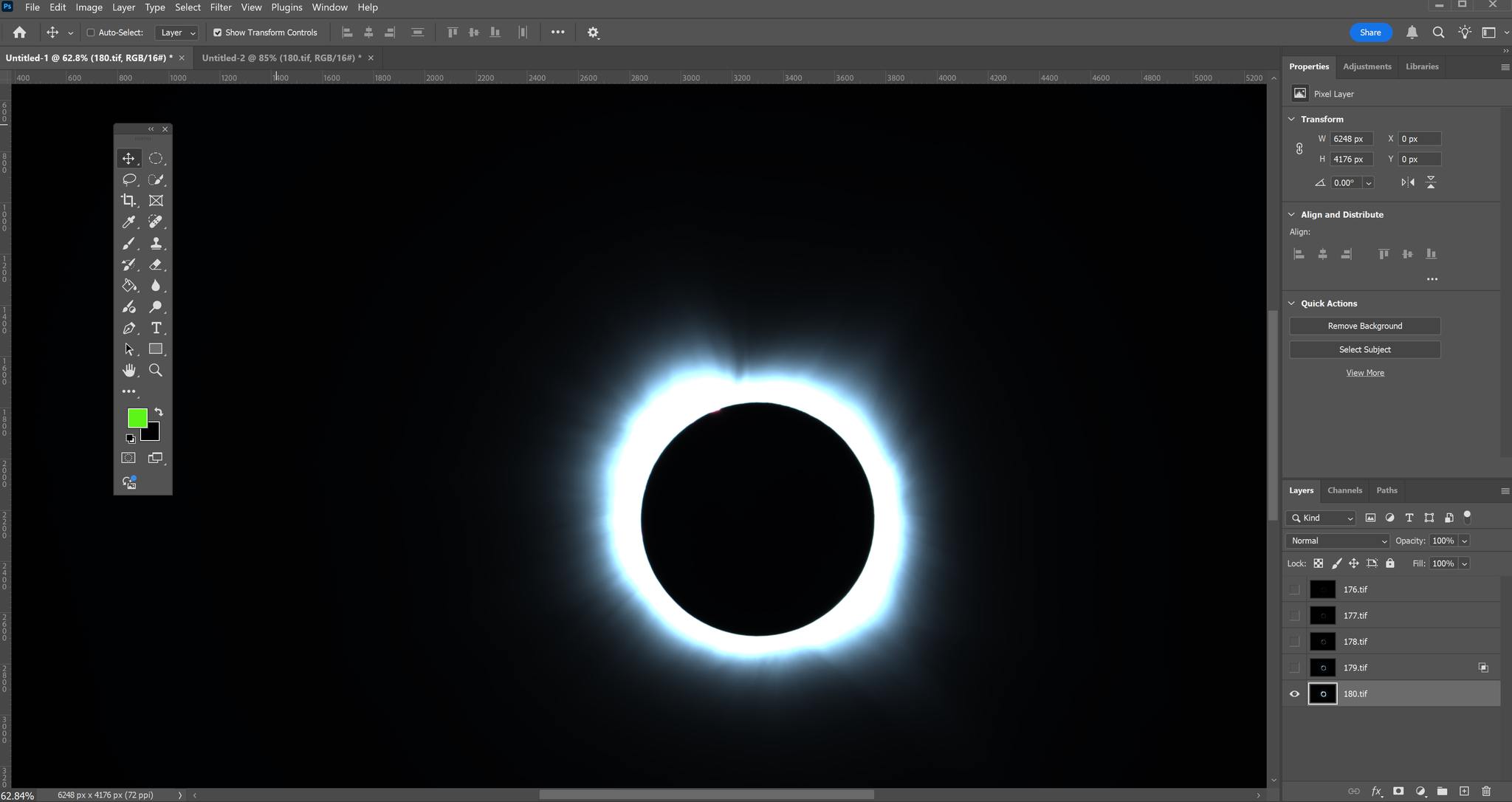Toggle link width and height proportions
Image resolution: width=1512 pixels, height=802 pixels.
[x=1299, y=148]
